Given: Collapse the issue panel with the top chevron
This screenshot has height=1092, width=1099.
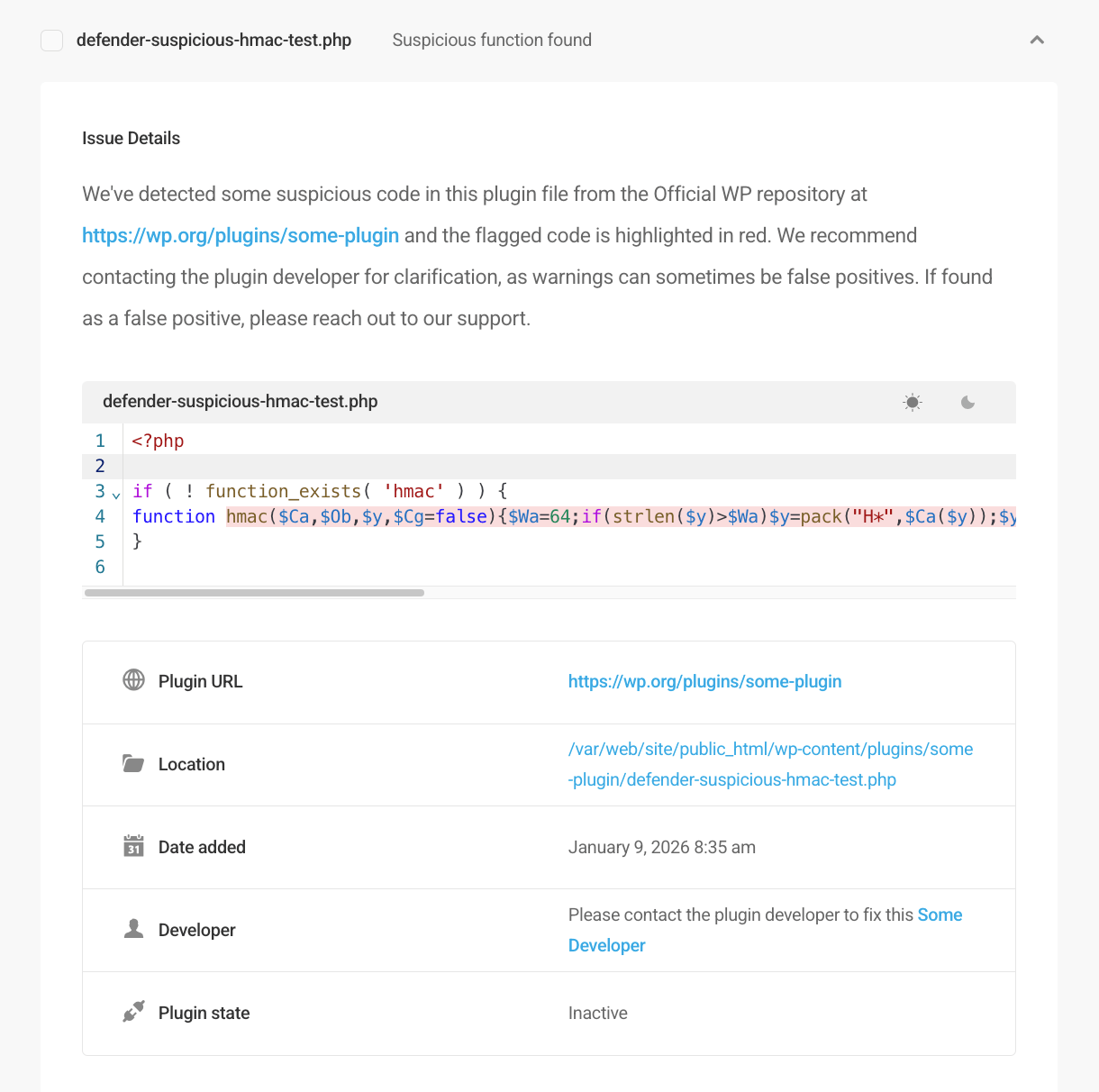Looking at the screenshot, I should tap(1037, 40).
